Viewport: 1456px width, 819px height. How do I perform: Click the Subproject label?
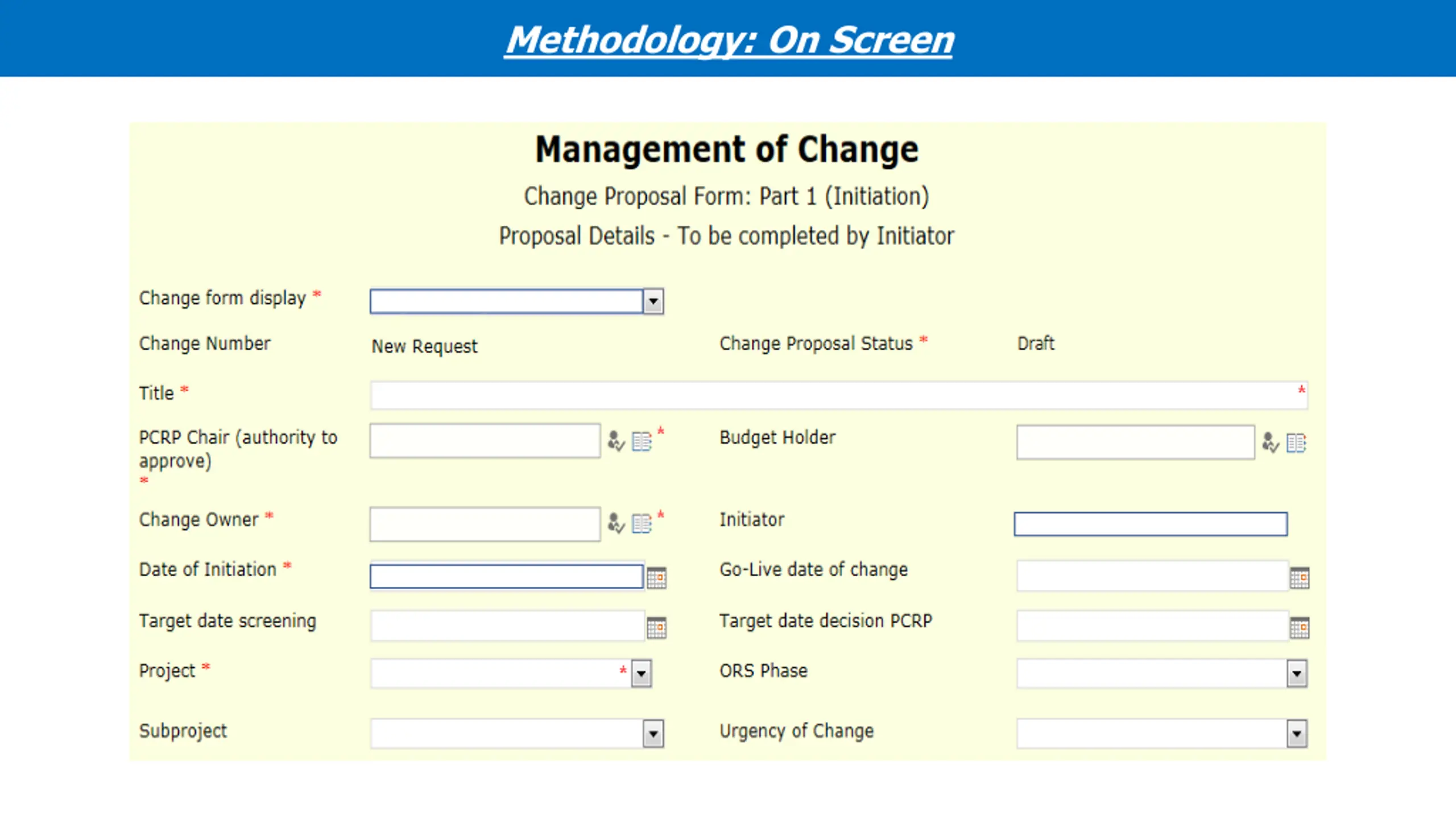click(x=183, y=731)
